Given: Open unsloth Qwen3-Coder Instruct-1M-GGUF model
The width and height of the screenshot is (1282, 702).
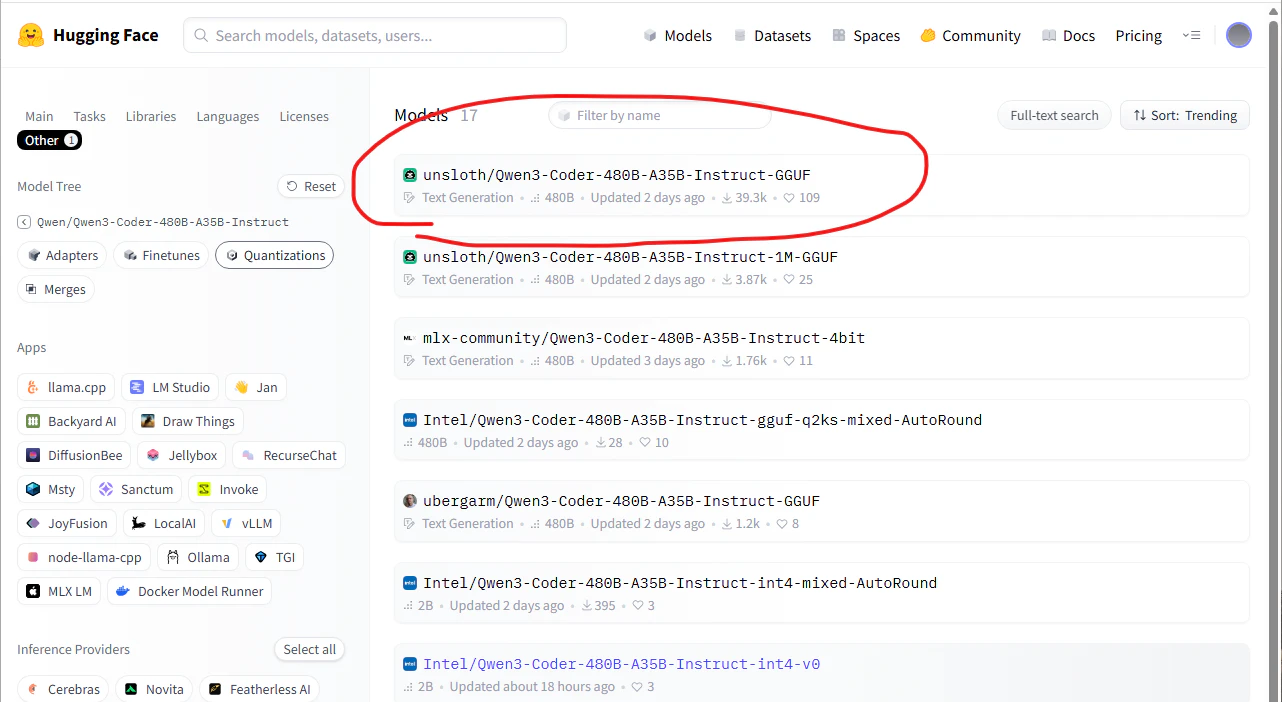Looking at the screenshot, I should click(x=822, y=267).
